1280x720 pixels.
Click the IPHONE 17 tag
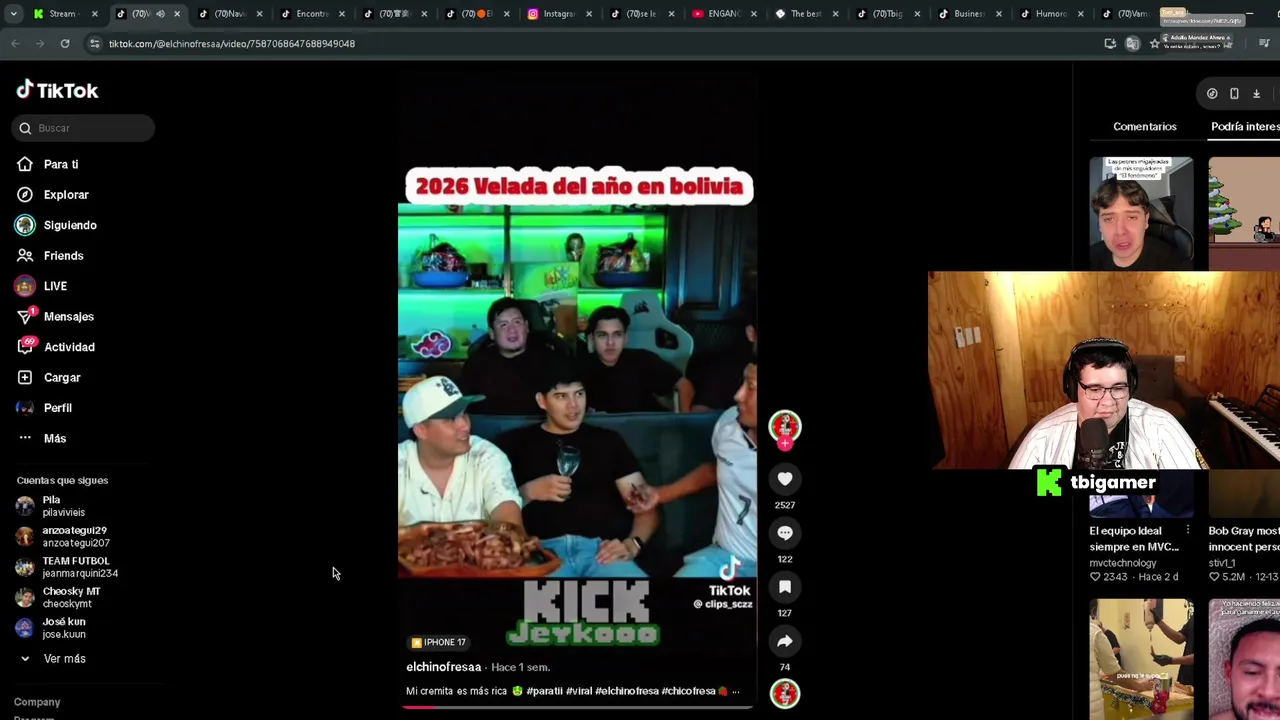(x=439, y=642)
